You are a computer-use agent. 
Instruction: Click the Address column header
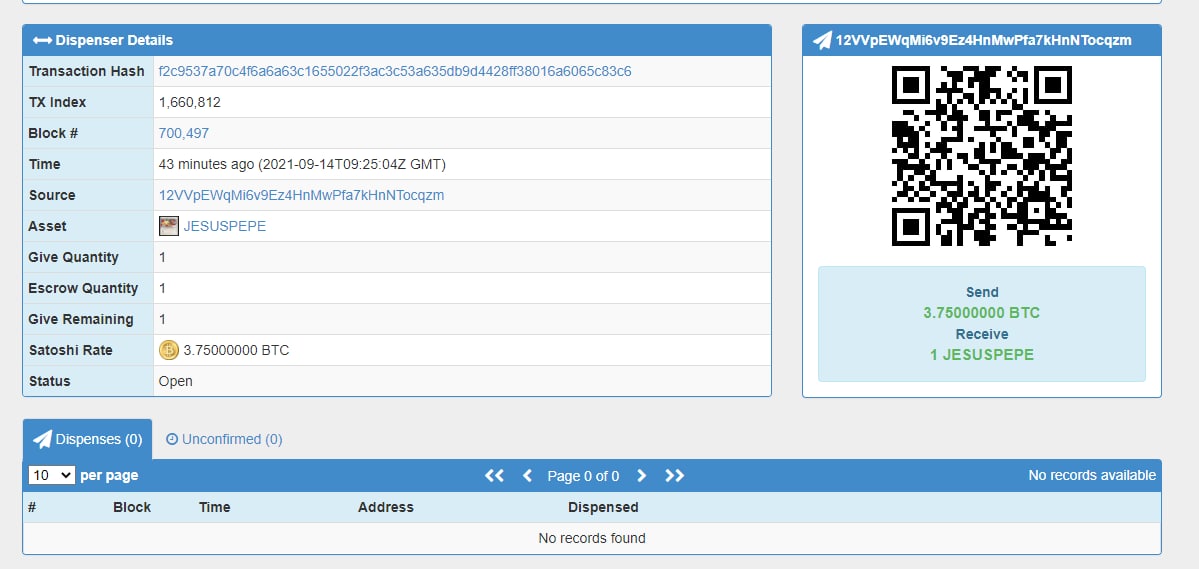click(385, 507)
